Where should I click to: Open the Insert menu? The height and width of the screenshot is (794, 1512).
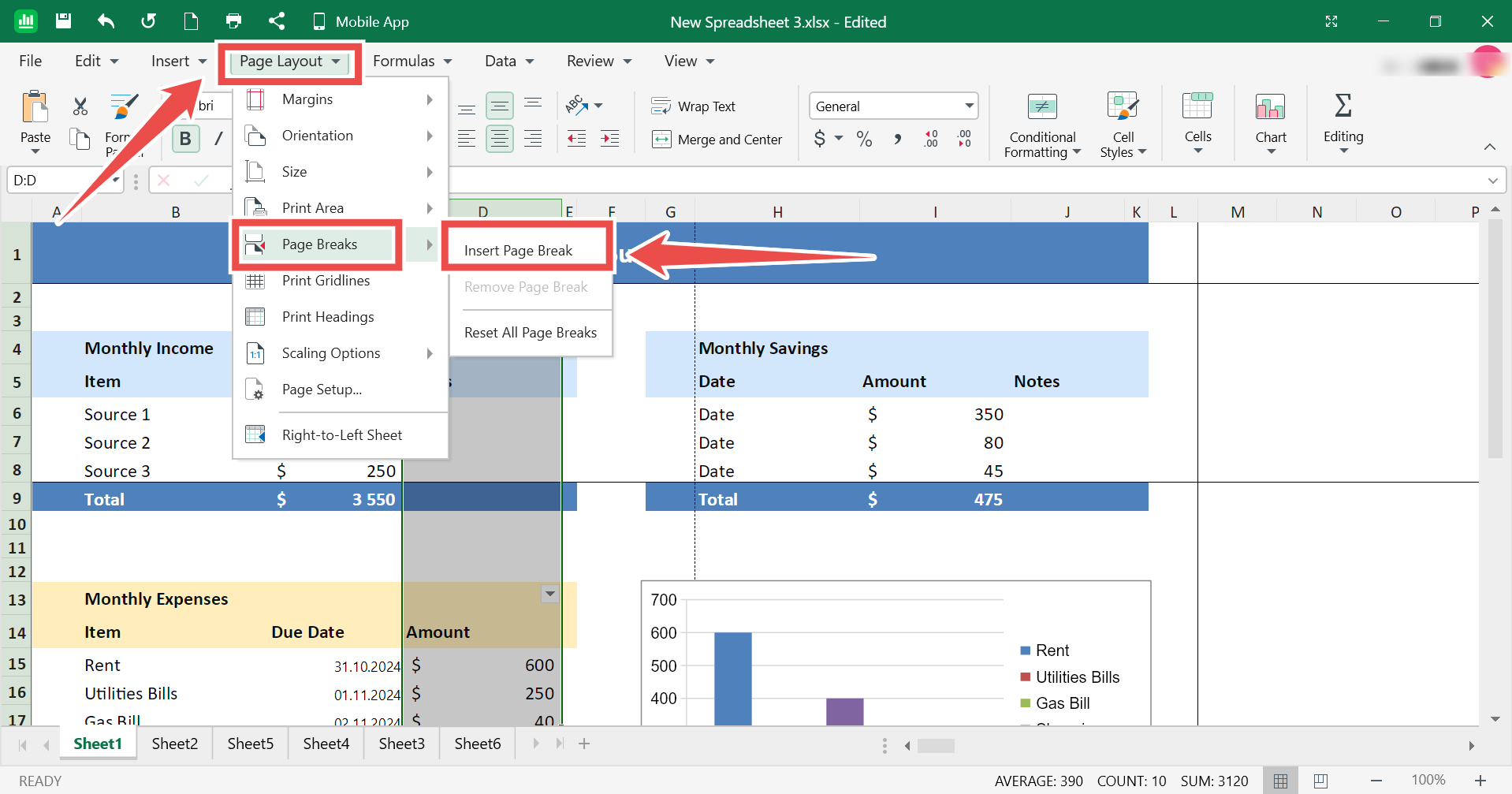coord(178,62)
